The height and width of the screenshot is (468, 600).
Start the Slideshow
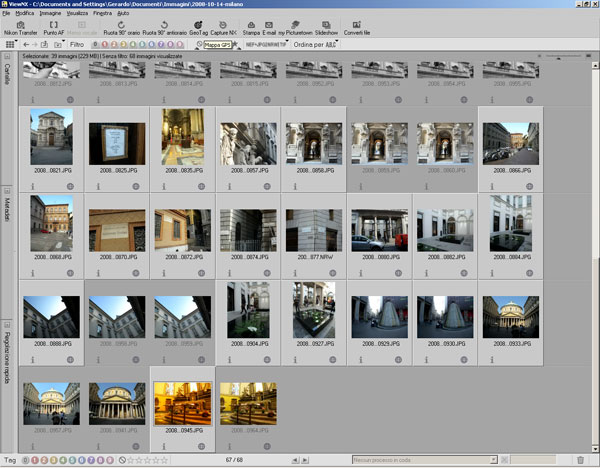click(326, 28)
